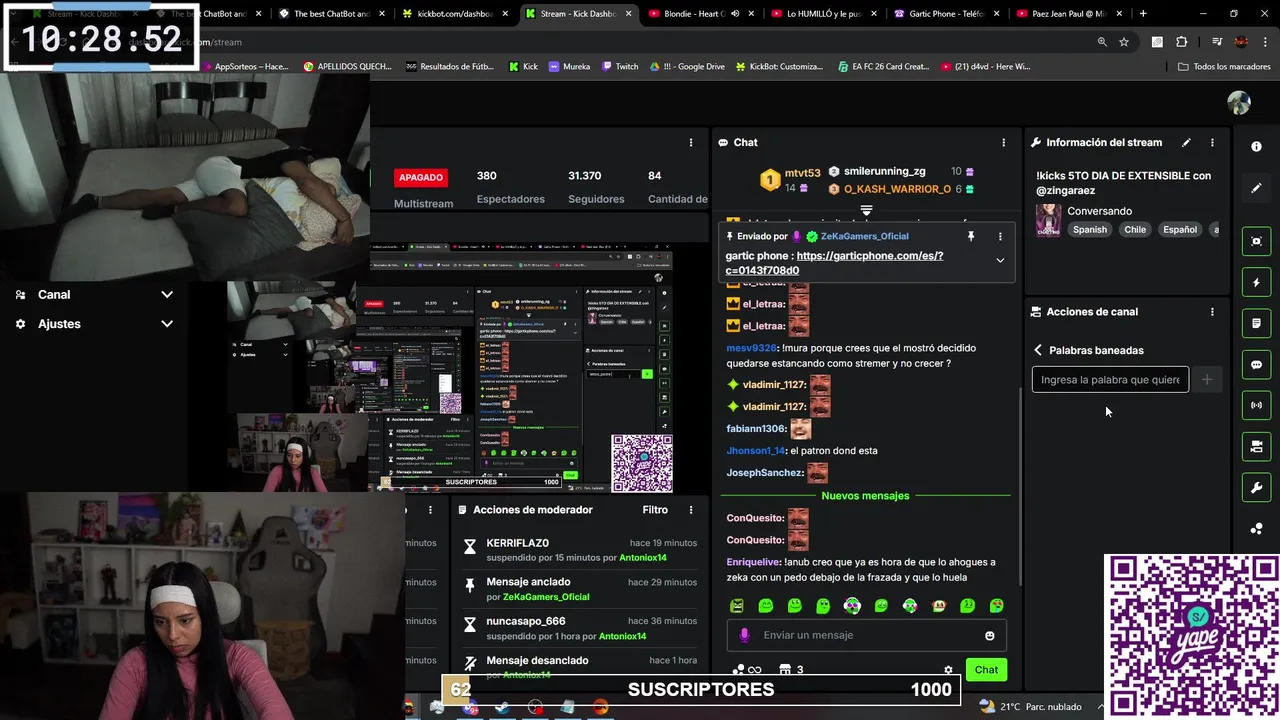The height and width of the screenshot is (720, 1280).
Task: Click the Google Drive bookmark
Action: [686, 66]
